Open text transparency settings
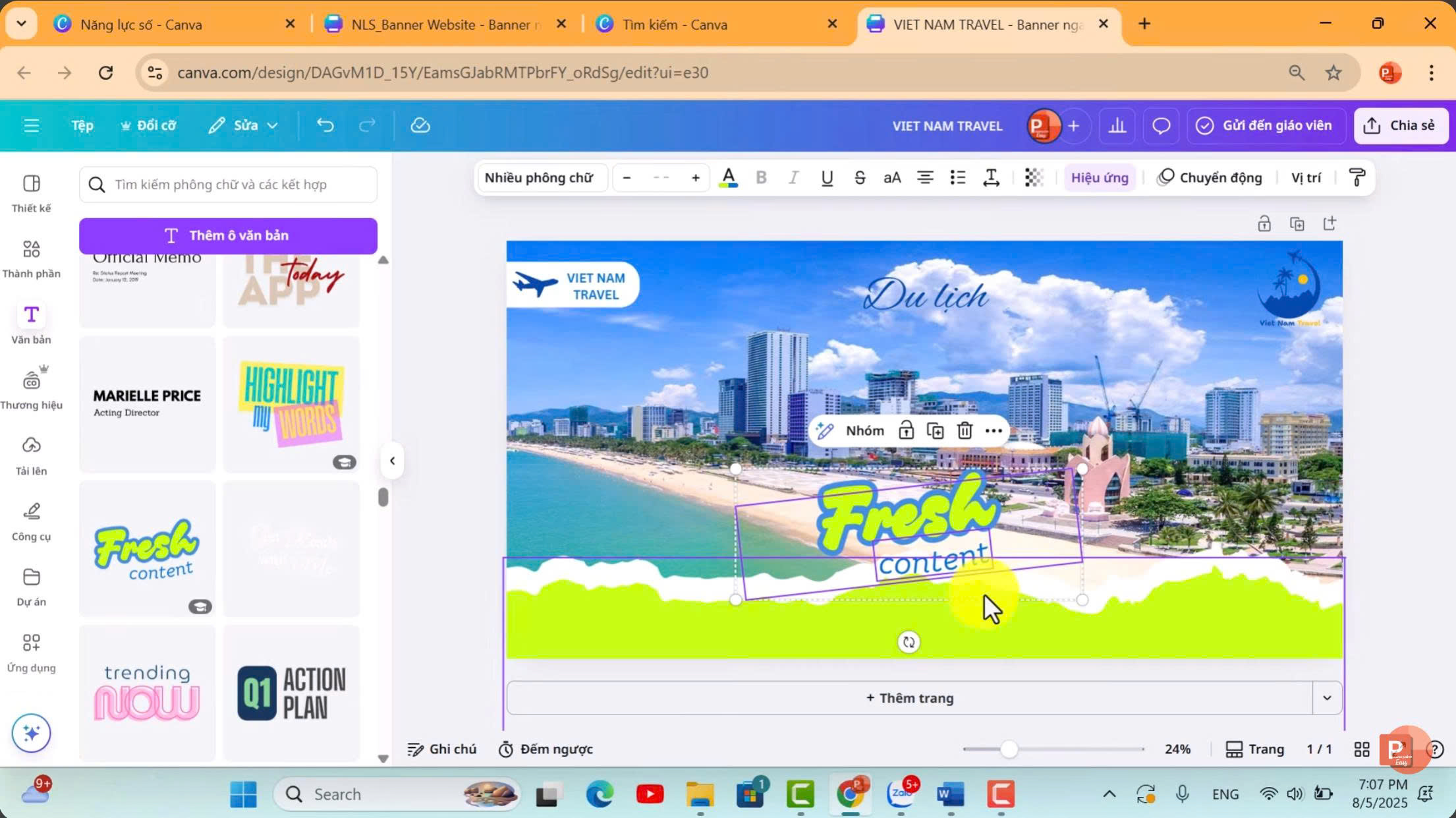The width and height of the screenshot is (1456, 818). point(1033,177)
